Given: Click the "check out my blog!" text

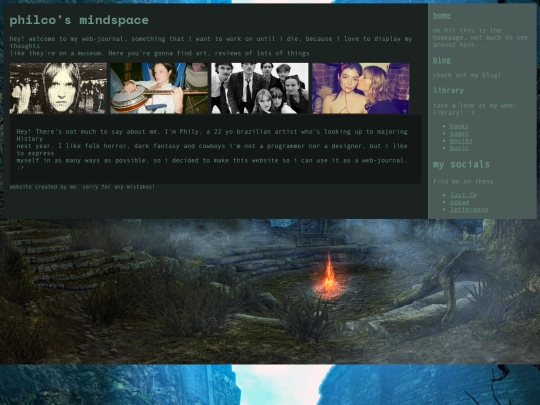Looking at the screenshot, I should [x=467, y=75].
